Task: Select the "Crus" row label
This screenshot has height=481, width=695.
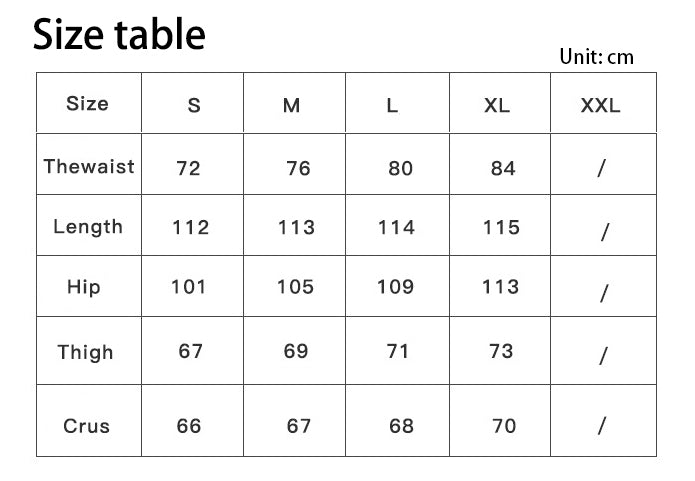Action: [x=87, y=426]
